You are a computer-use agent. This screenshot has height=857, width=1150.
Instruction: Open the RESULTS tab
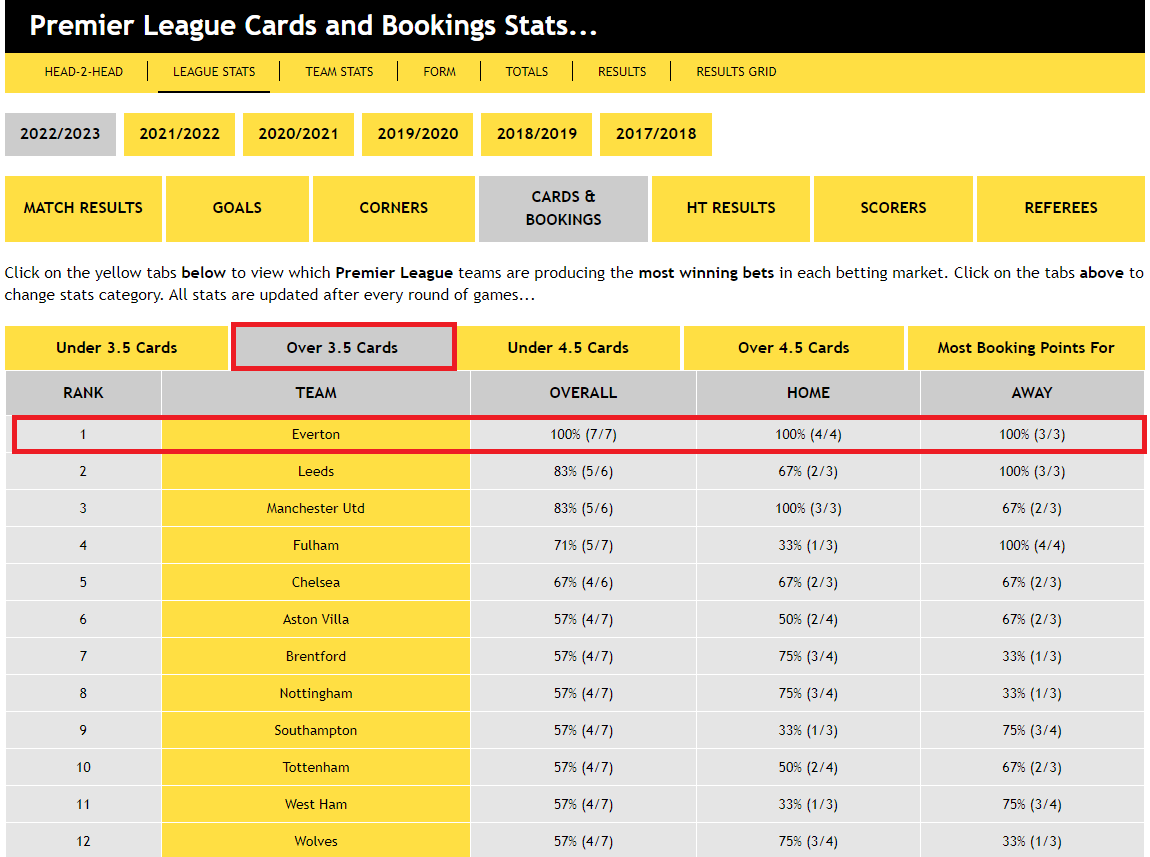point(621,71)
